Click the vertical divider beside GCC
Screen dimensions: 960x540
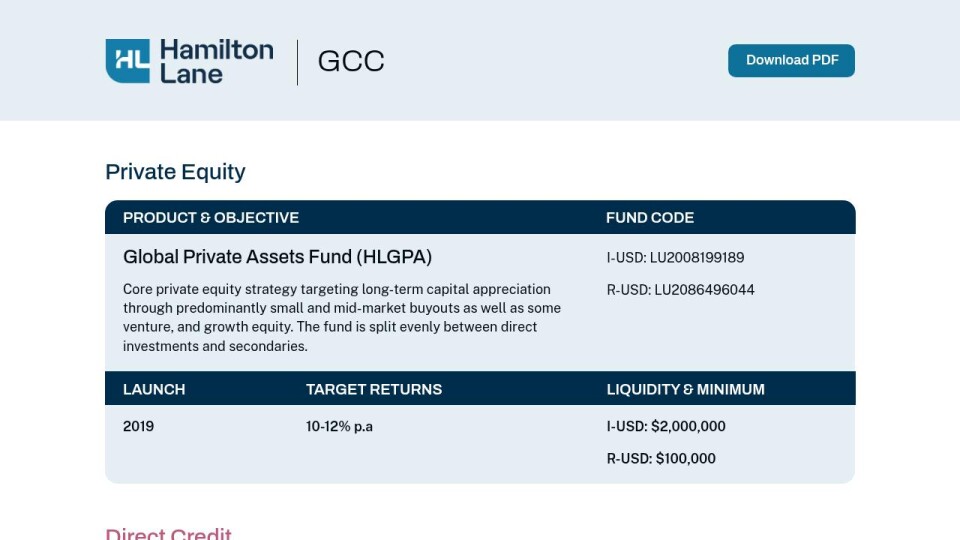click(x=298, y=62)
